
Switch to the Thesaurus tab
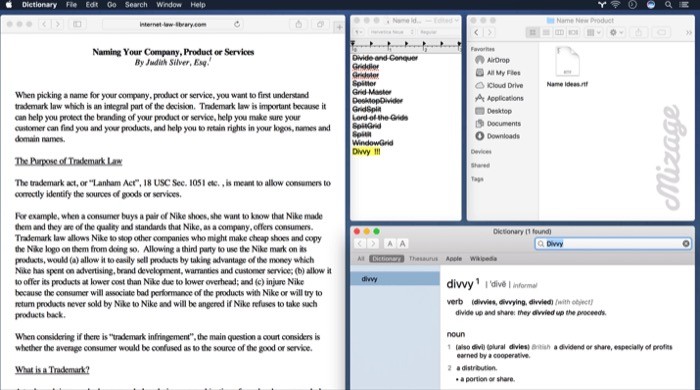423,259
